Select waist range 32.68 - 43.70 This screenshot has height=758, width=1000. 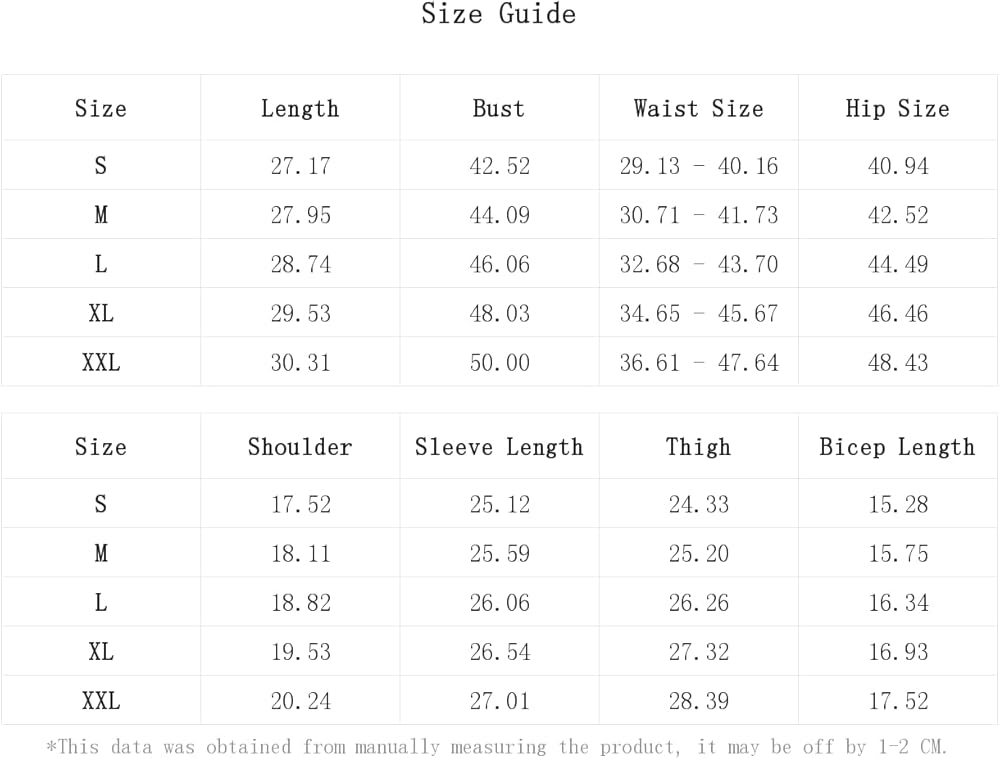(x=698, y=265)
